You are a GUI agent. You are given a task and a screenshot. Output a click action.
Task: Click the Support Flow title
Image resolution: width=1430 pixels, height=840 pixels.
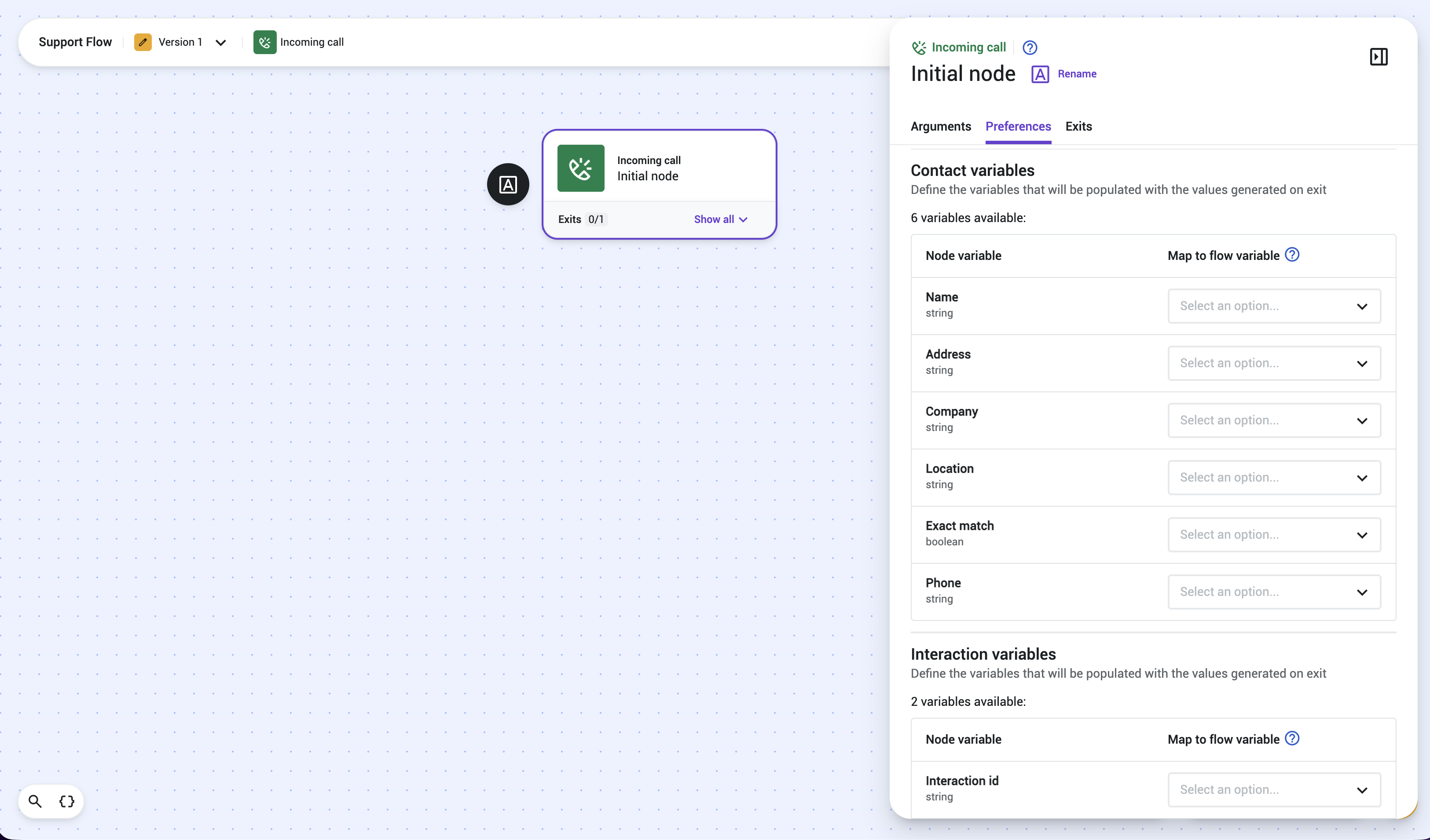point(76,42)
